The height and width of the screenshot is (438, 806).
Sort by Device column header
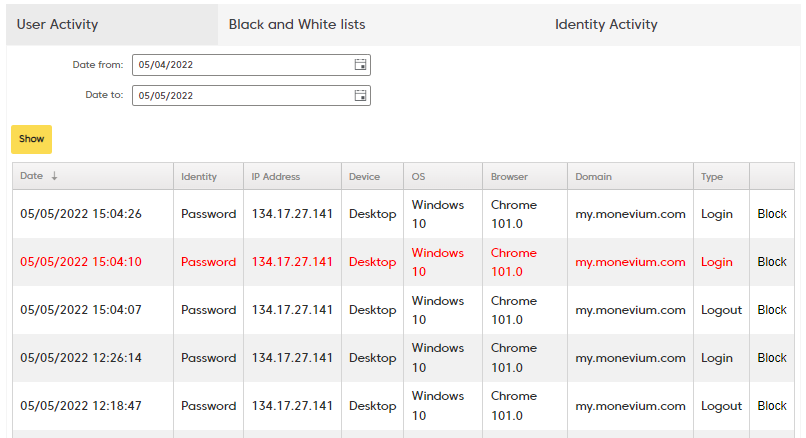coord(372,176)
